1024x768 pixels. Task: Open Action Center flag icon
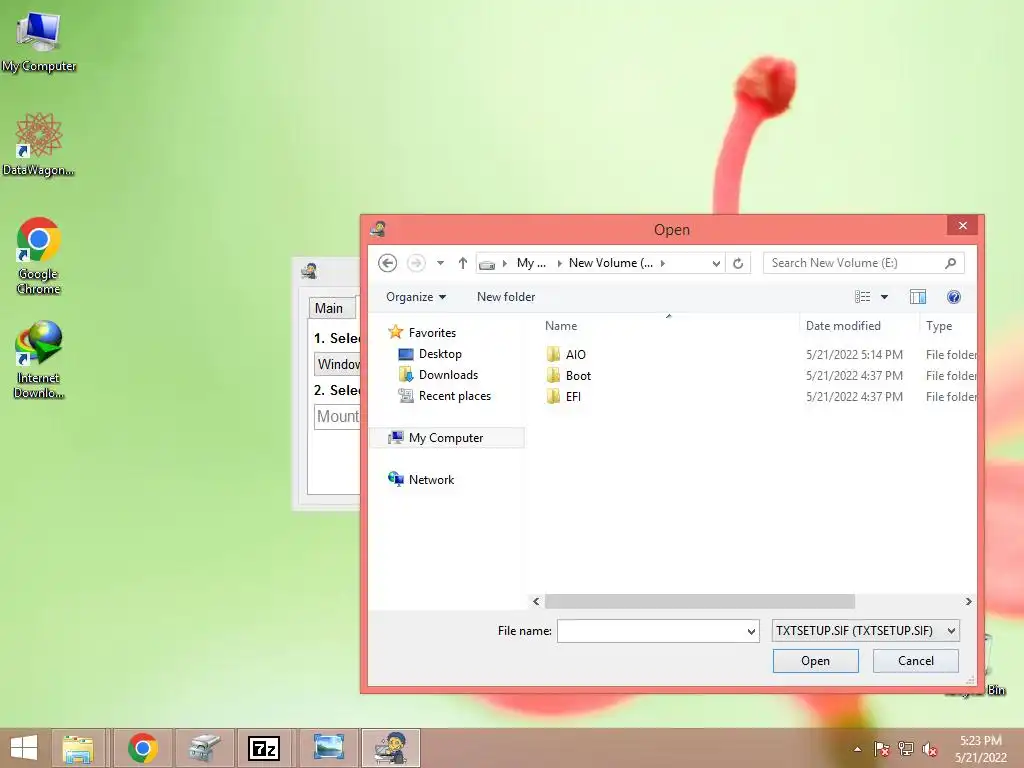pyautogui.click(x=881, y=749)
